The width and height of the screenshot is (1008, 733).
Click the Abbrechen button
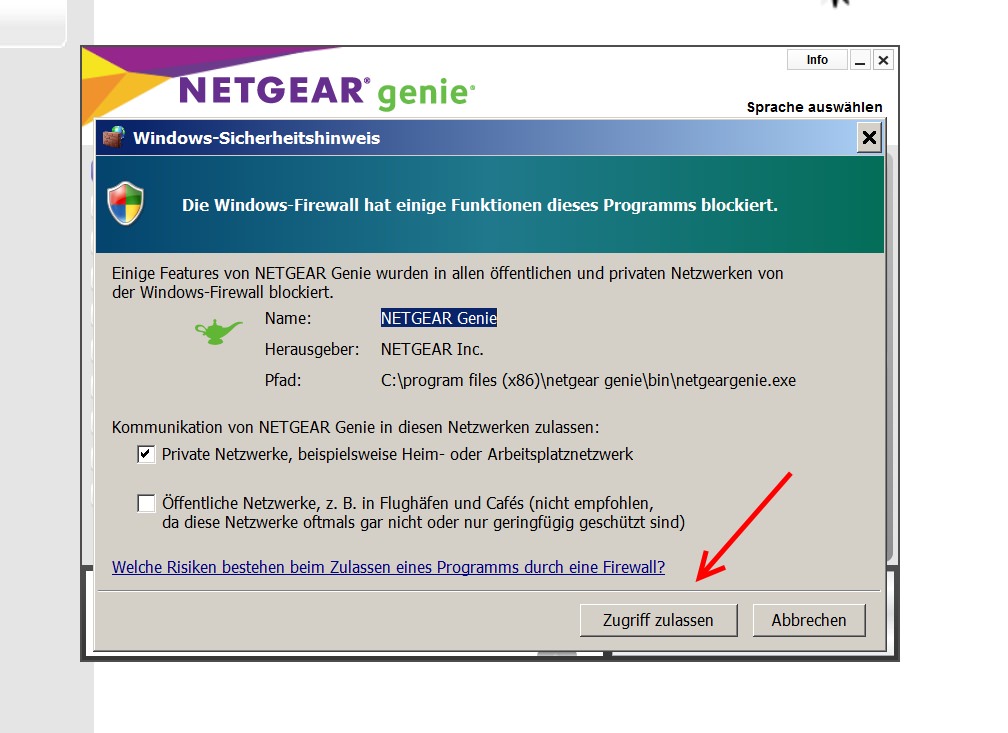pyautogui.click(x=809, y=620)
